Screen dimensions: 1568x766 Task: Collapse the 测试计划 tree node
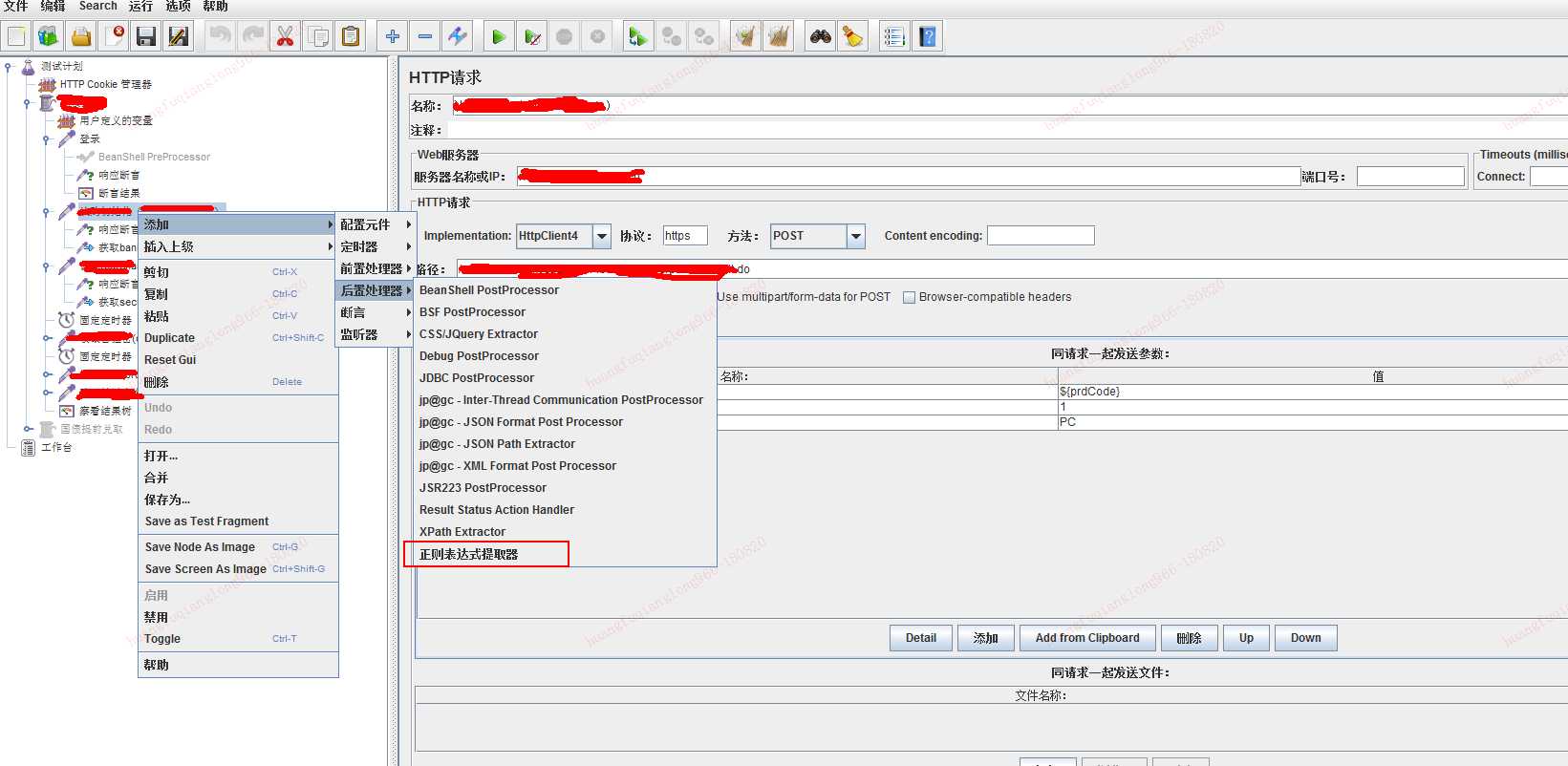point(9,67)
